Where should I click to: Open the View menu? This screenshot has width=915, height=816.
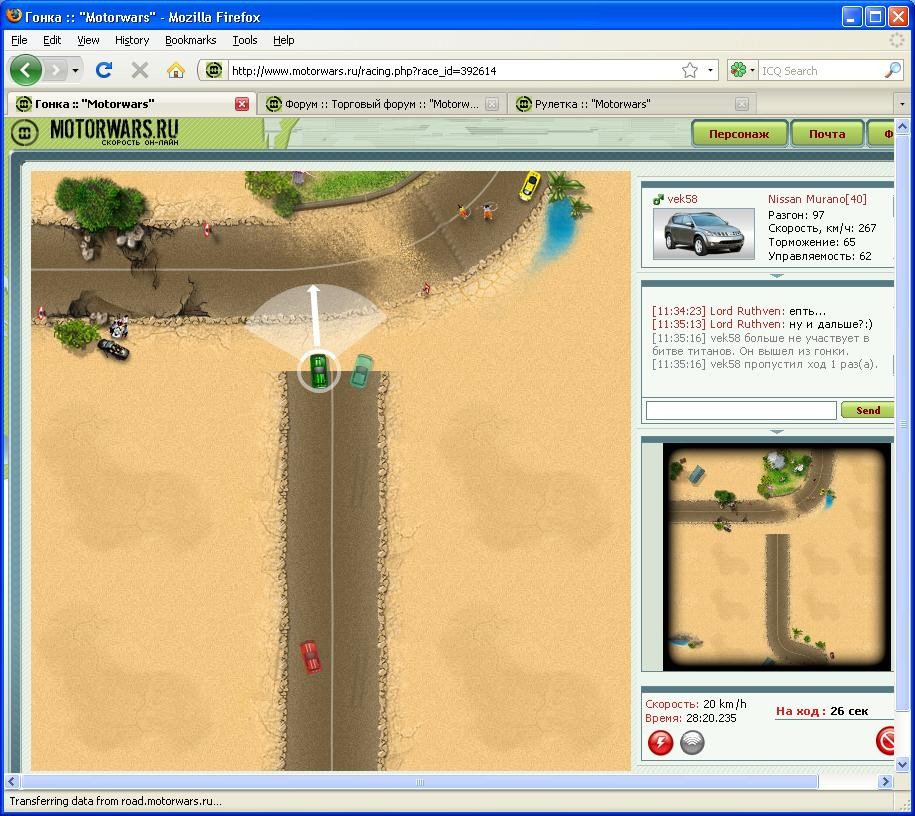88,40
